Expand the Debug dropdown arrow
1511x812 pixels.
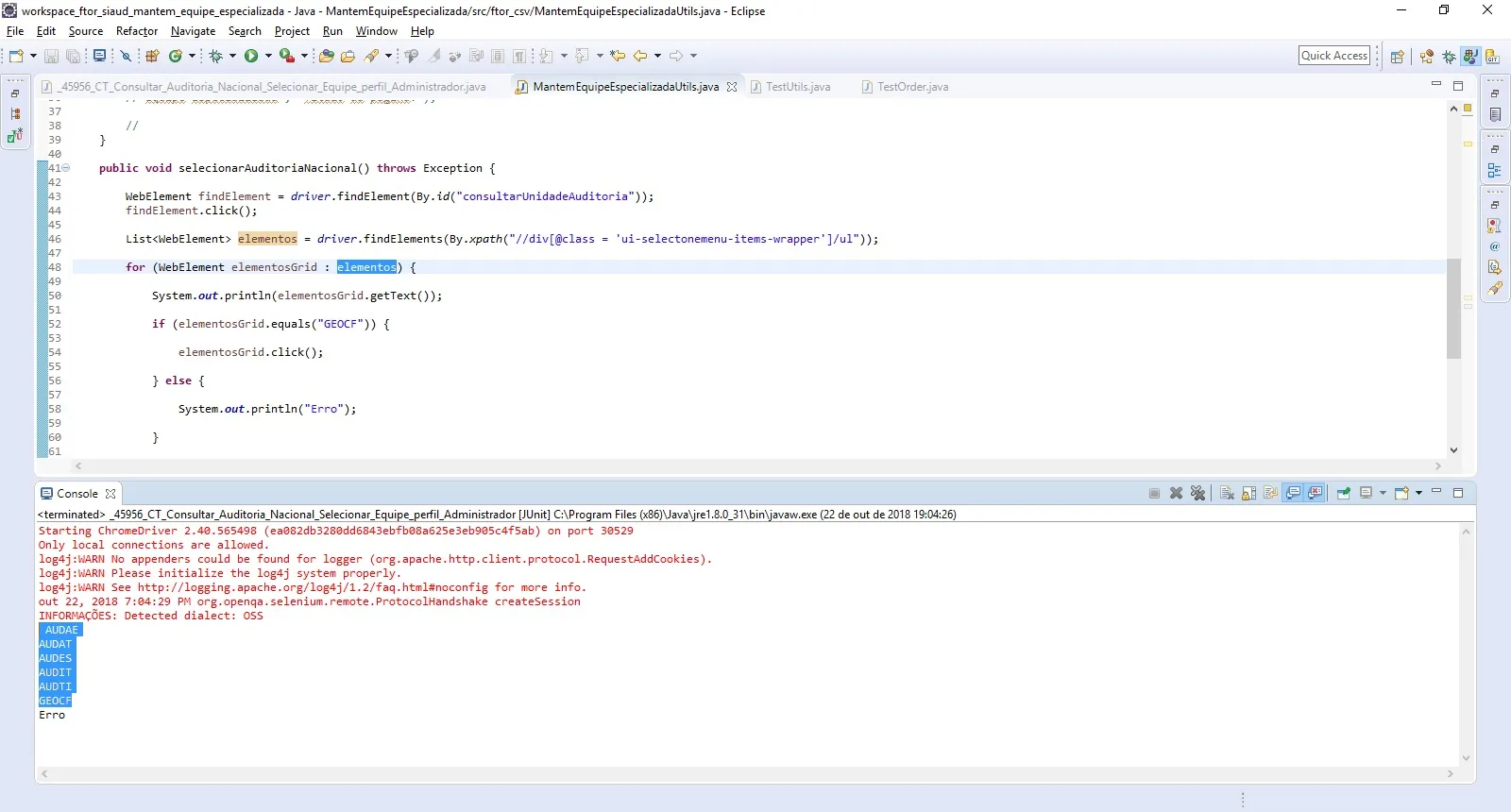232,56
